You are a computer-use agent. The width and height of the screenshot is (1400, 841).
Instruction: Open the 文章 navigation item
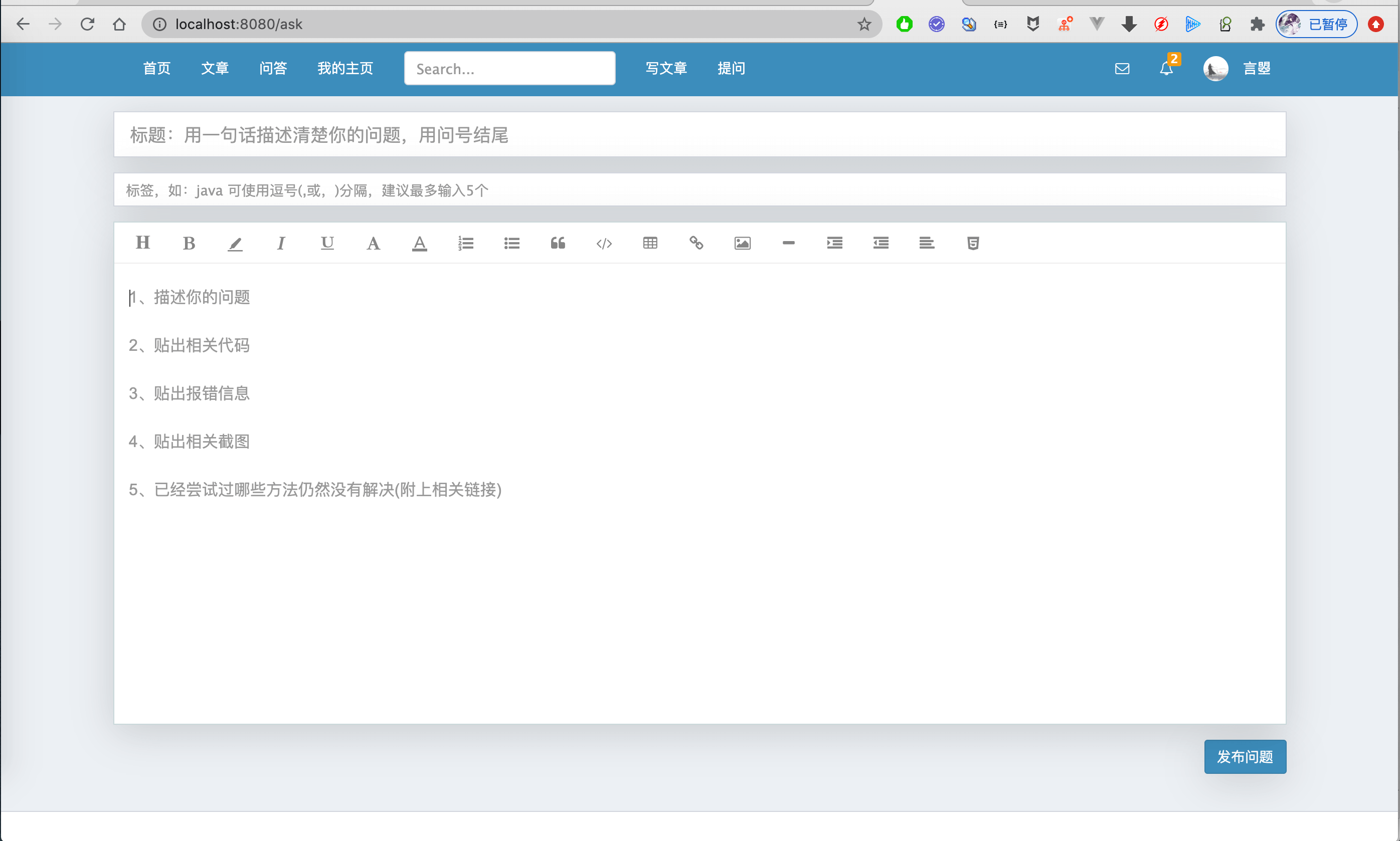tap(215, 69)
